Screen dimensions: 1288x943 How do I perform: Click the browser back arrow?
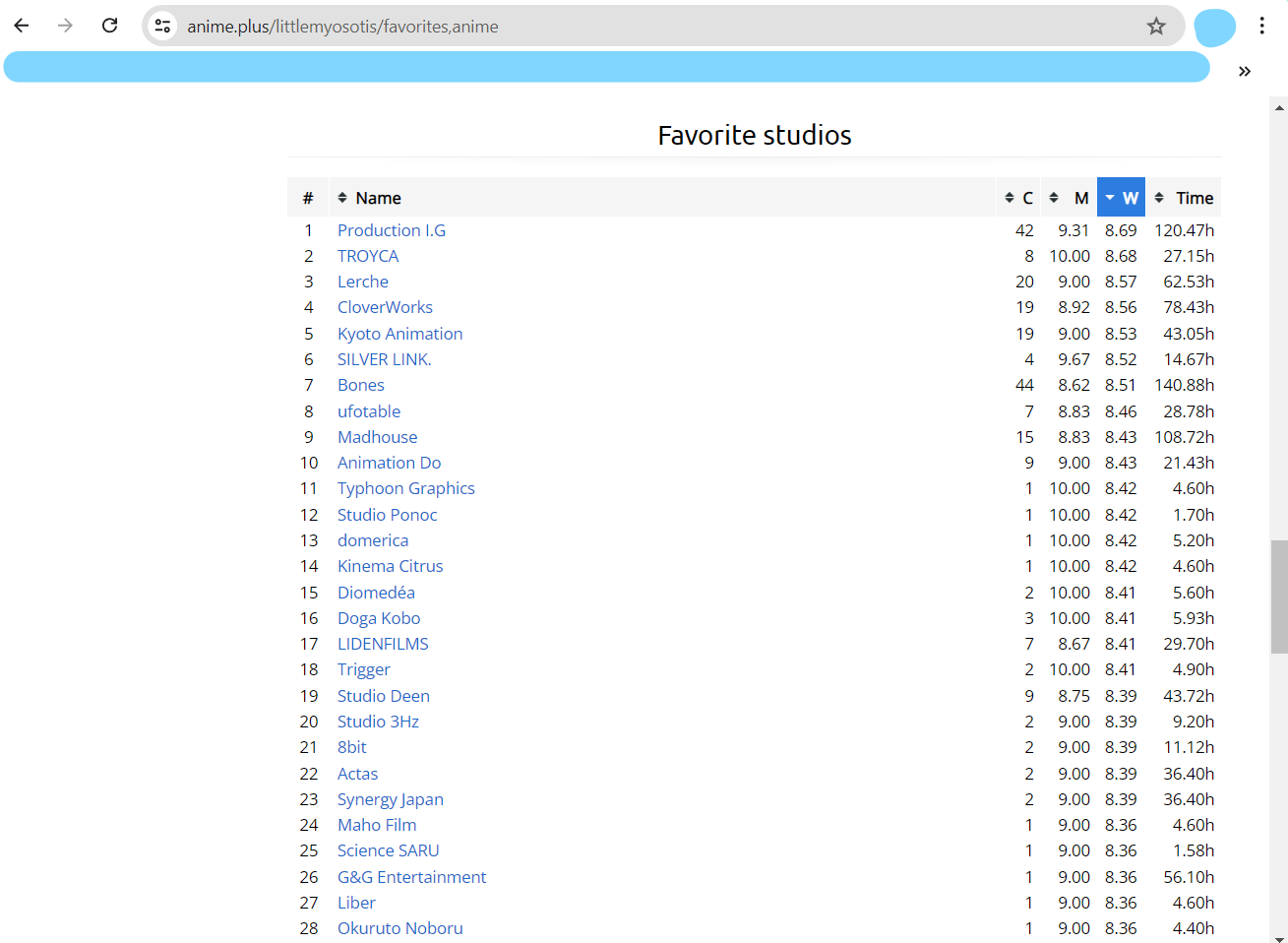tap(22, 26)
